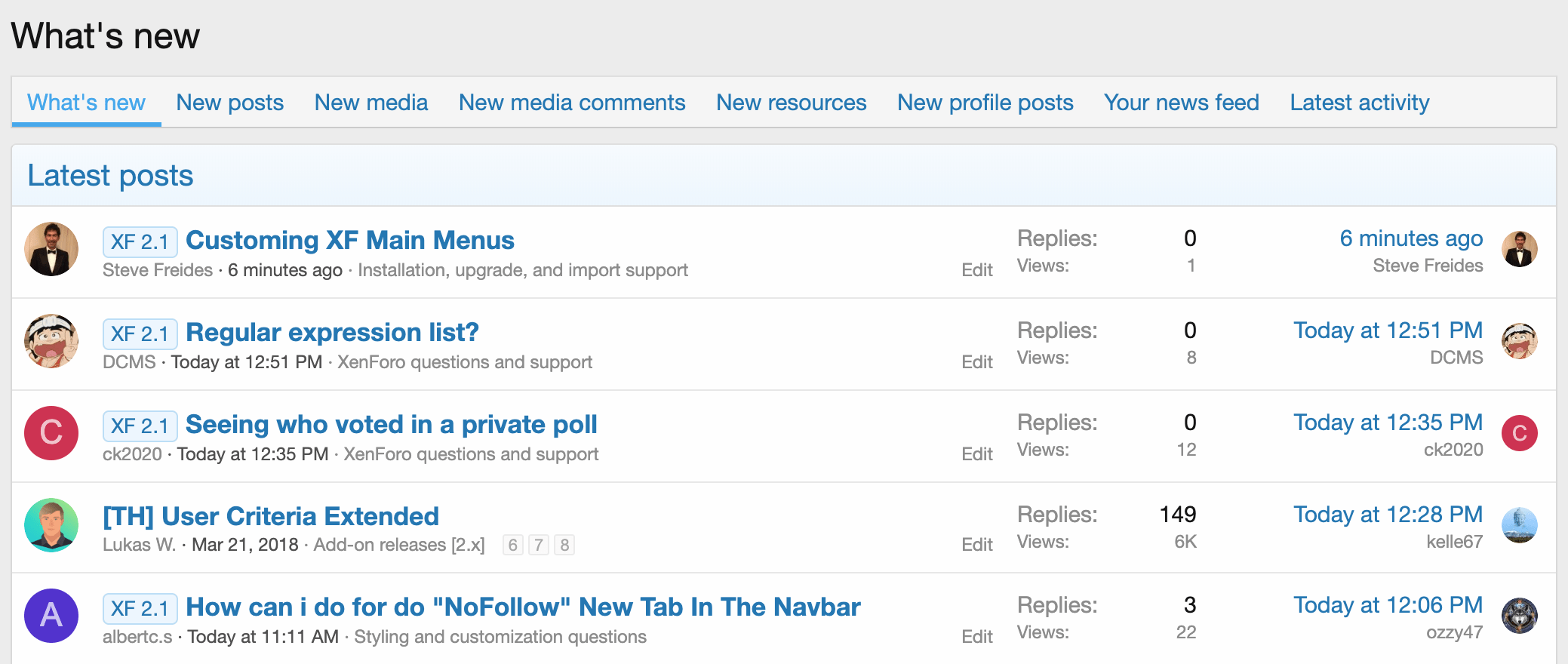Click small ck2020 last-poster avatar on right
Viewport: 1568px width, 664px height.
[1519, 433]
